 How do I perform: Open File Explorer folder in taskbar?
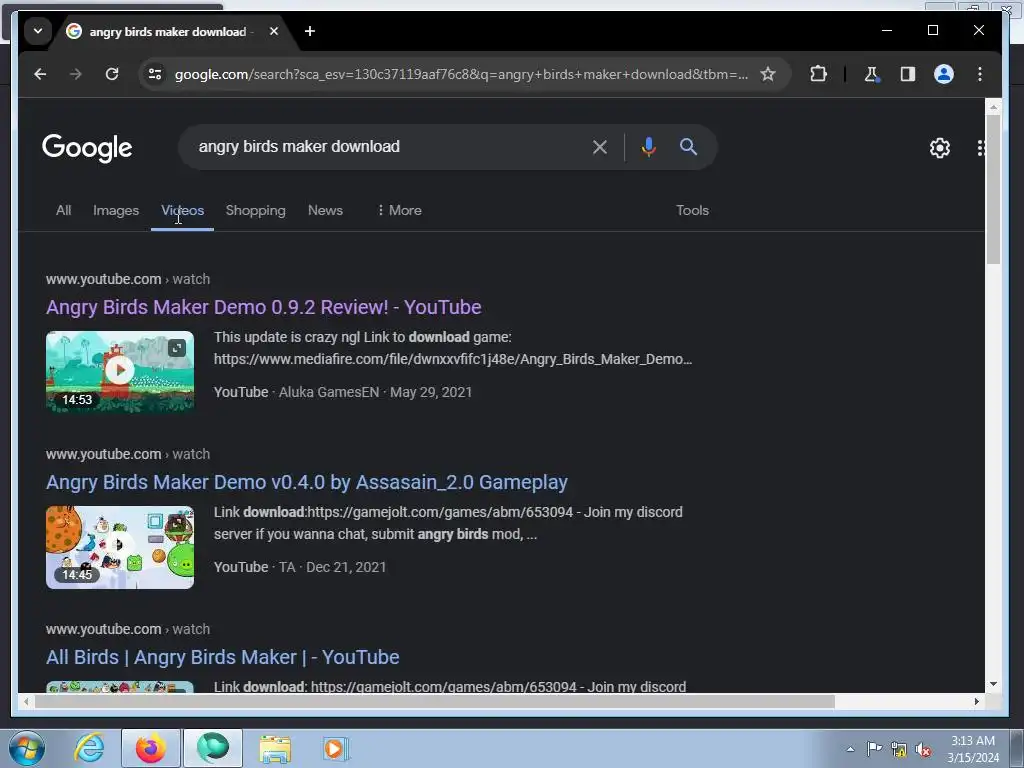tap(275, 748)
